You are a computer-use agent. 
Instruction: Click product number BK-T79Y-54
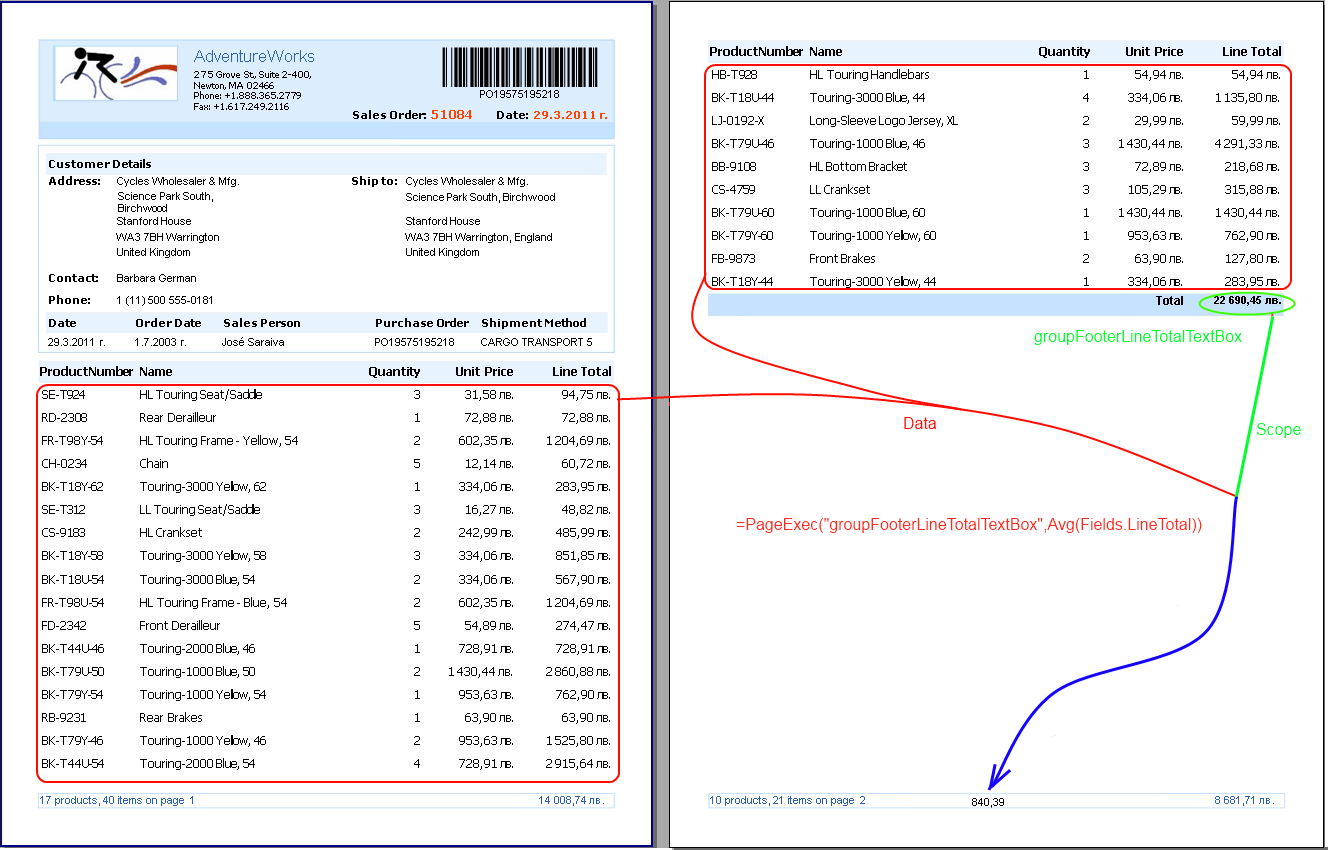(72, 694)
